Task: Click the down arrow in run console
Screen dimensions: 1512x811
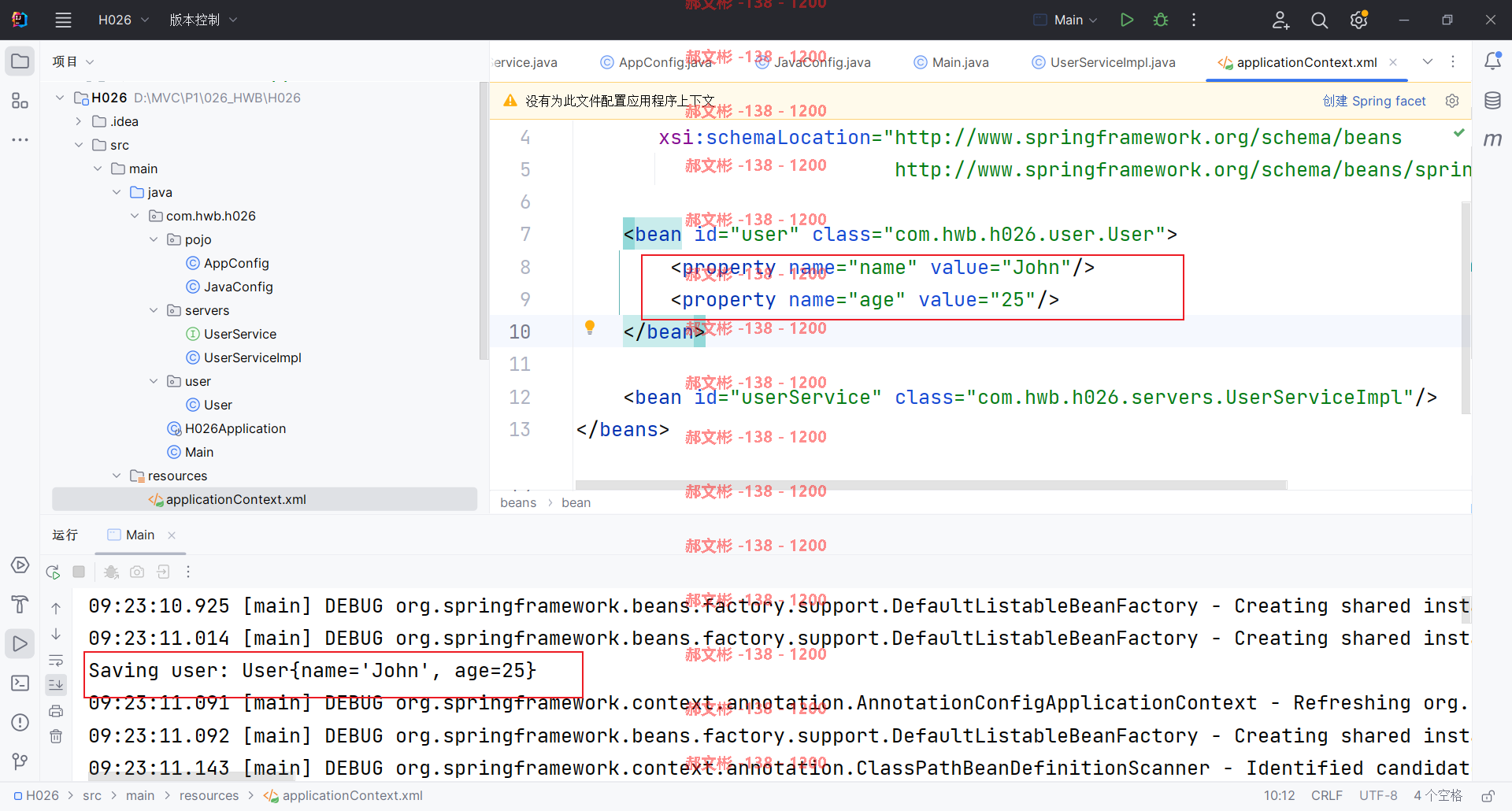Action: (x=56, y=634)
